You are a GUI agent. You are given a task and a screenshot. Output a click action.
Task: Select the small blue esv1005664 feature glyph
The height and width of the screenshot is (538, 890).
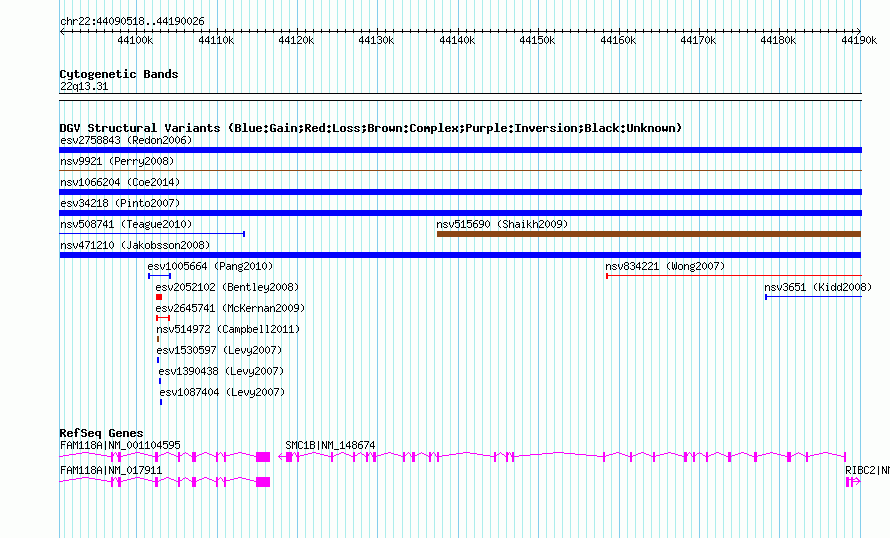(x=159, y=276)
